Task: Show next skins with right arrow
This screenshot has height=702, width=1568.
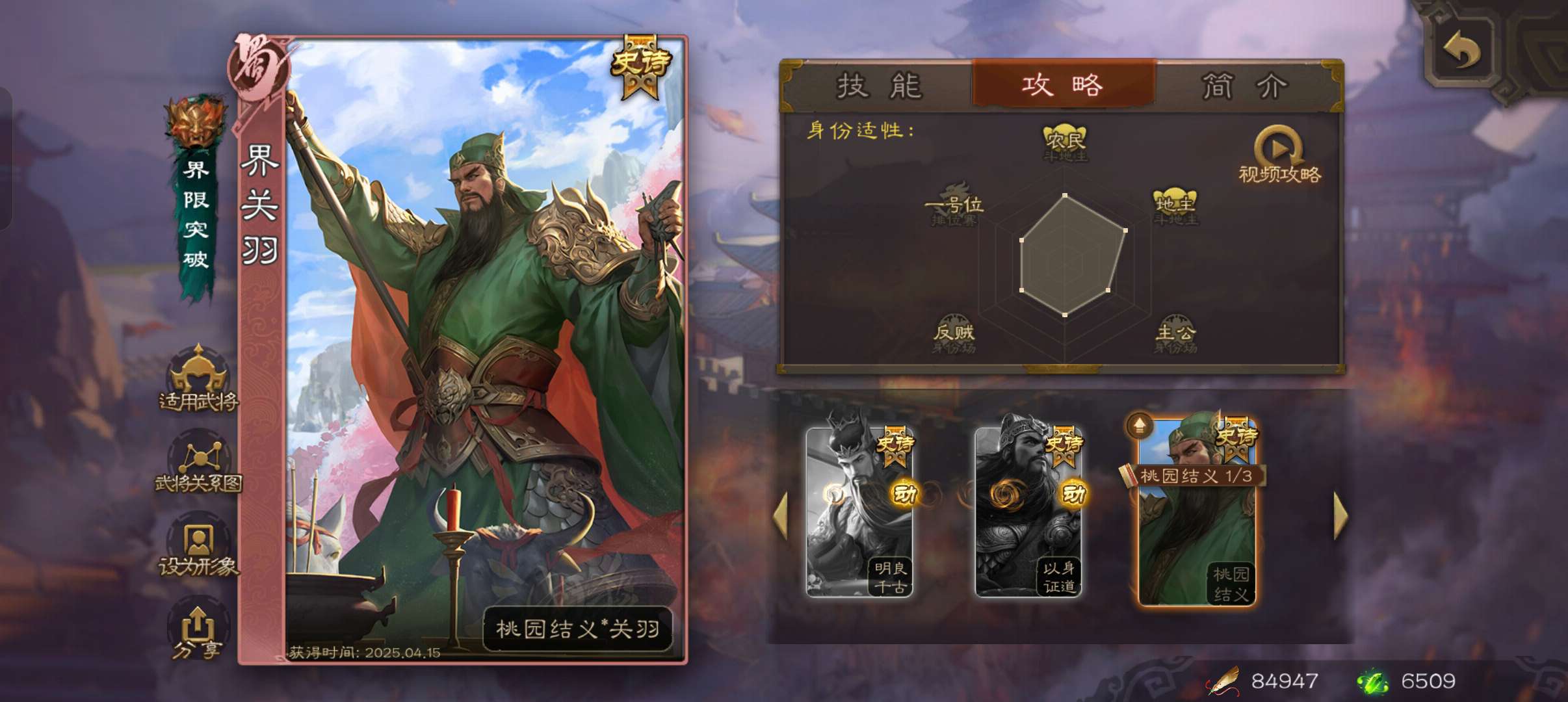Action: tap(1340, 515)
